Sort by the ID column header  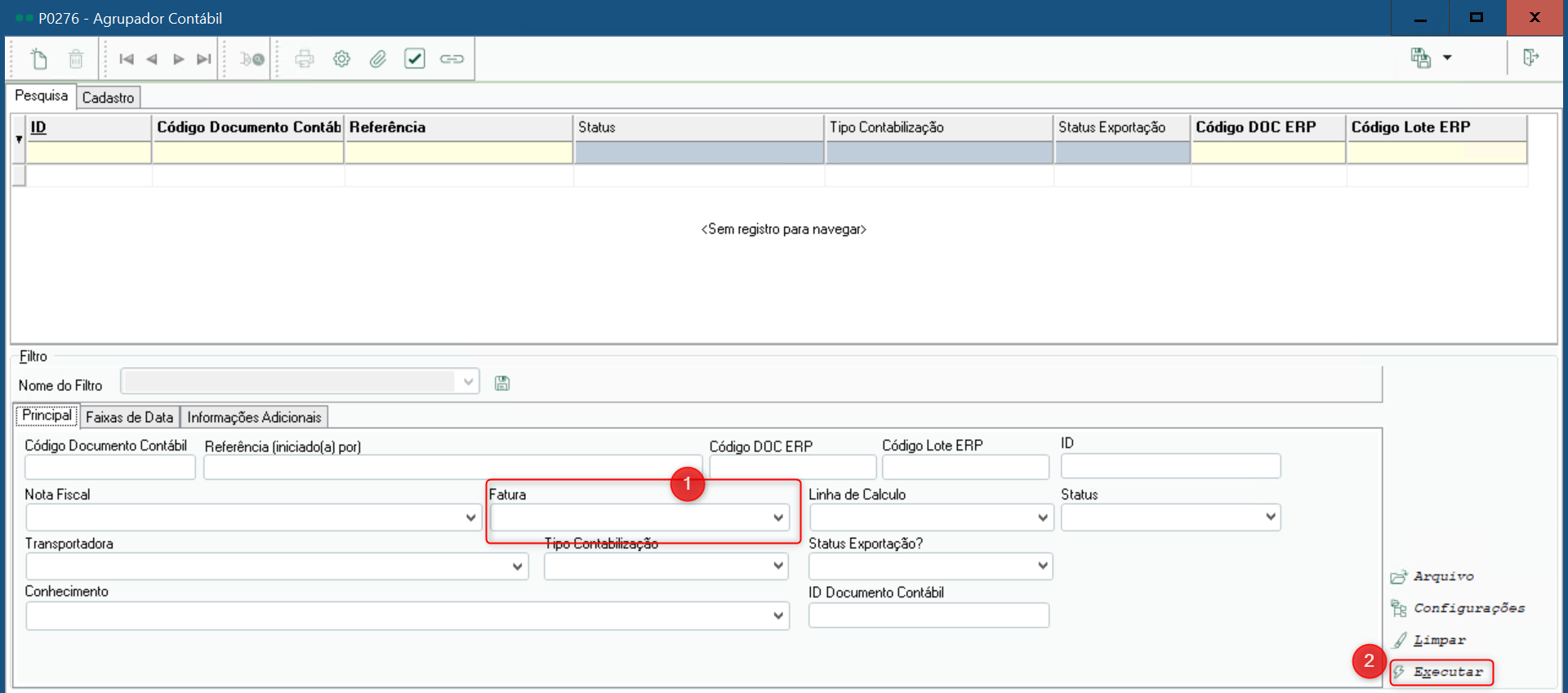click(89, 127)
